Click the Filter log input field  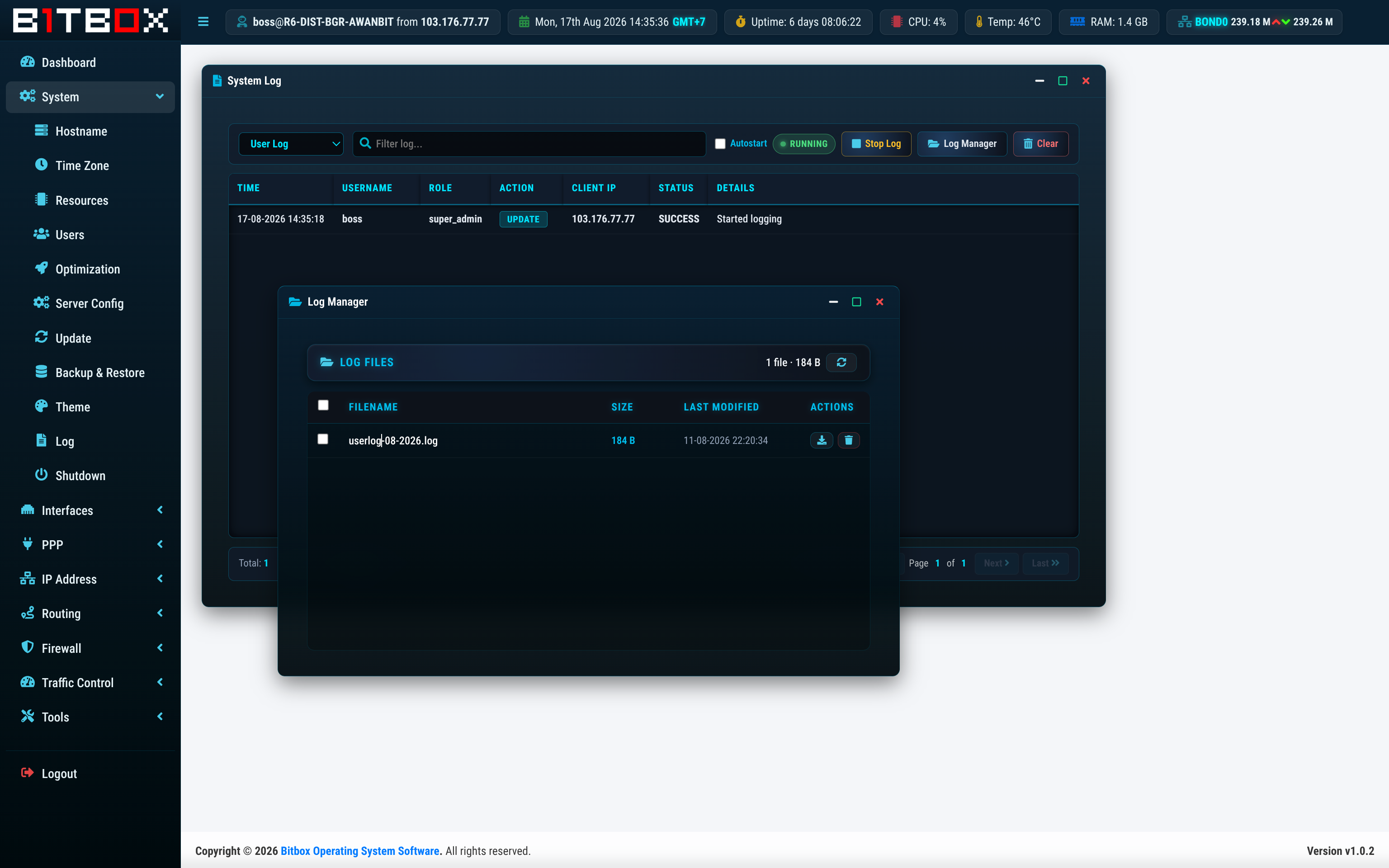point(529,143)
